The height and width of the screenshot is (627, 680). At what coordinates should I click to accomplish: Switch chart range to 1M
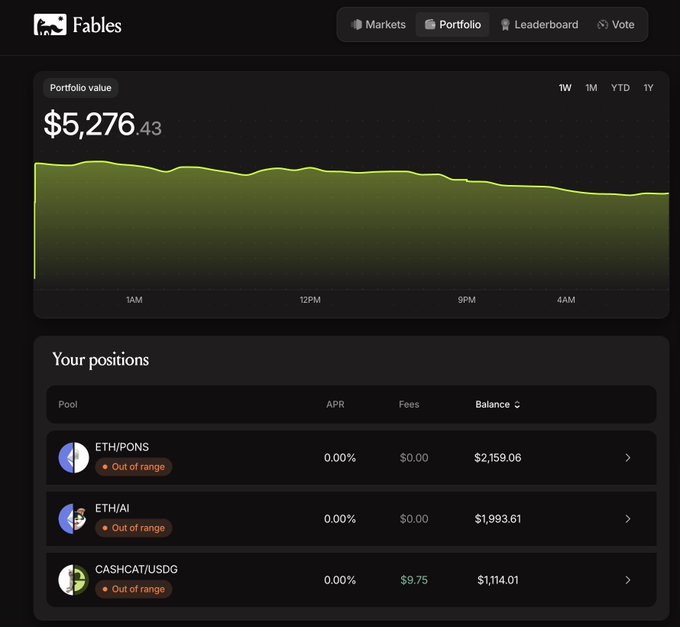click(x=591, y=88)
